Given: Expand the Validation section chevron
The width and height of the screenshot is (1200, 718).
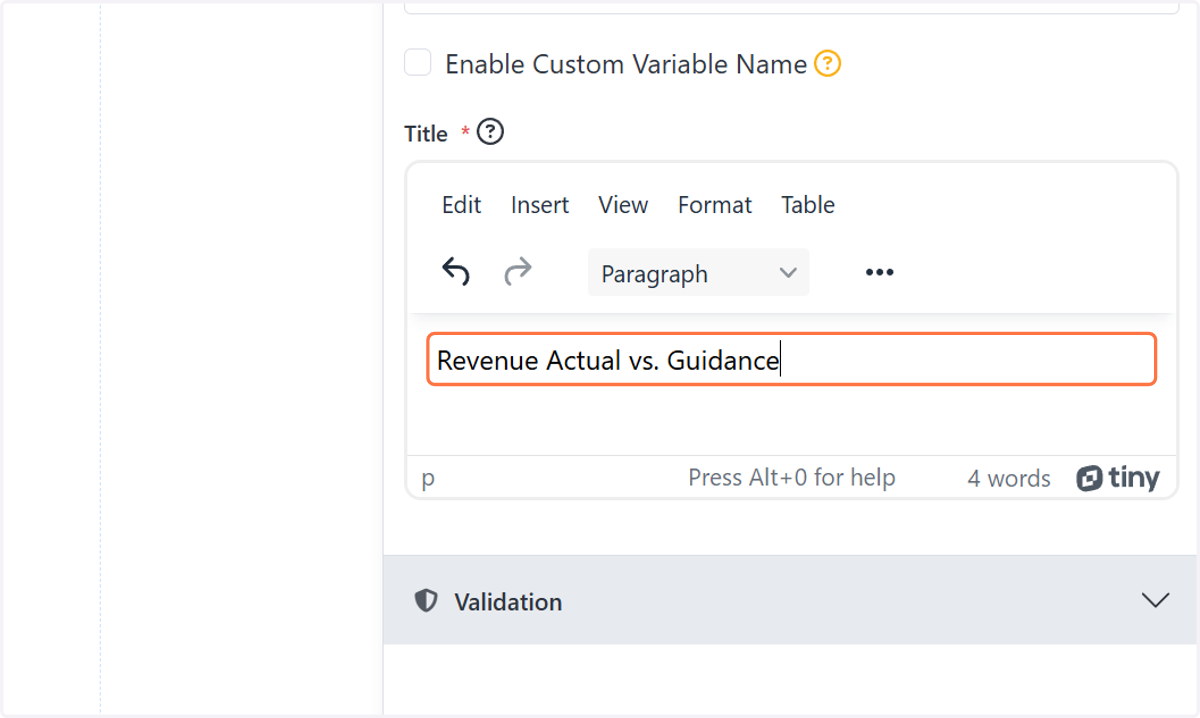Looking at the screenshot, I should coord(1155,601).
